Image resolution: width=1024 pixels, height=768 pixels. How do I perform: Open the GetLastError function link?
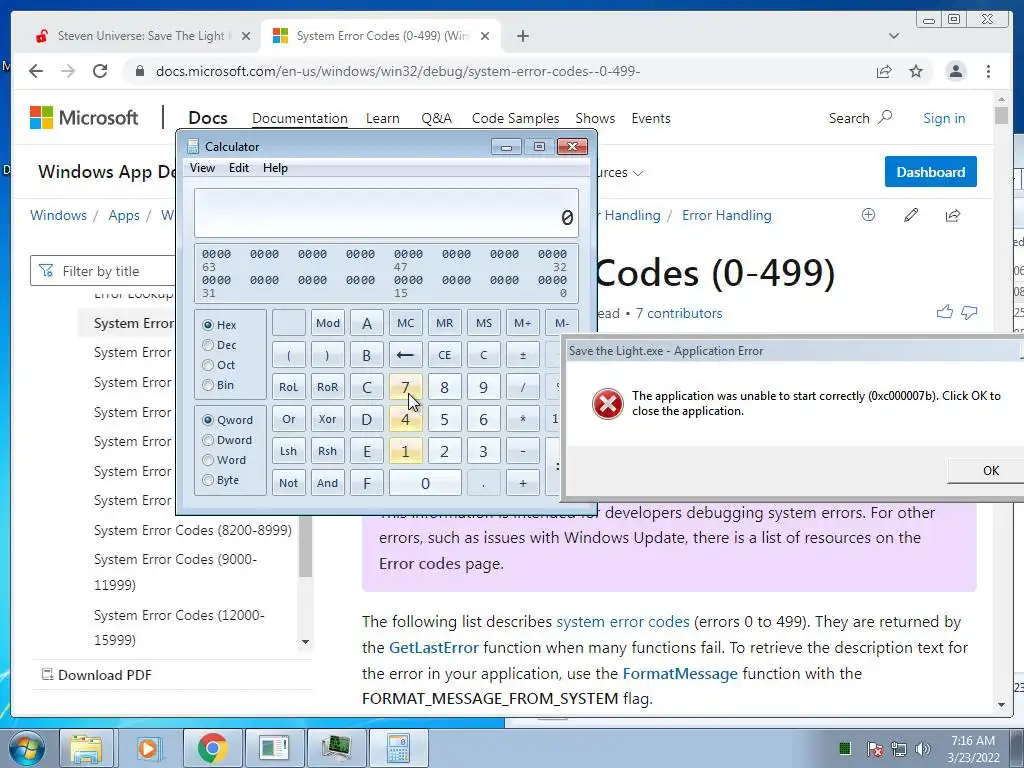click(434, 648)
